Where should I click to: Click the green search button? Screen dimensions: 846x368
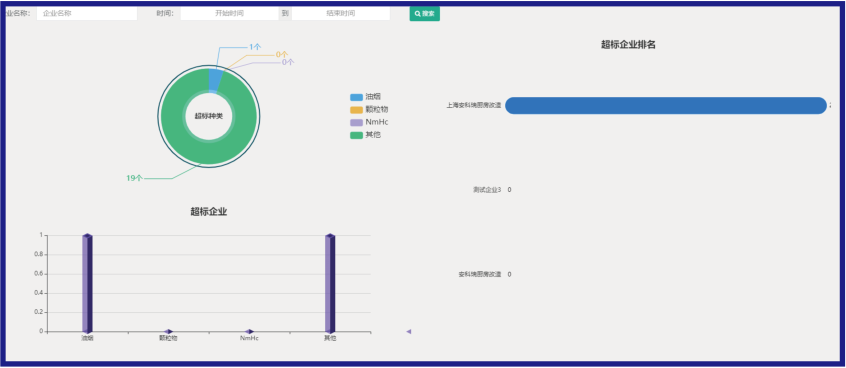(425, 13)
